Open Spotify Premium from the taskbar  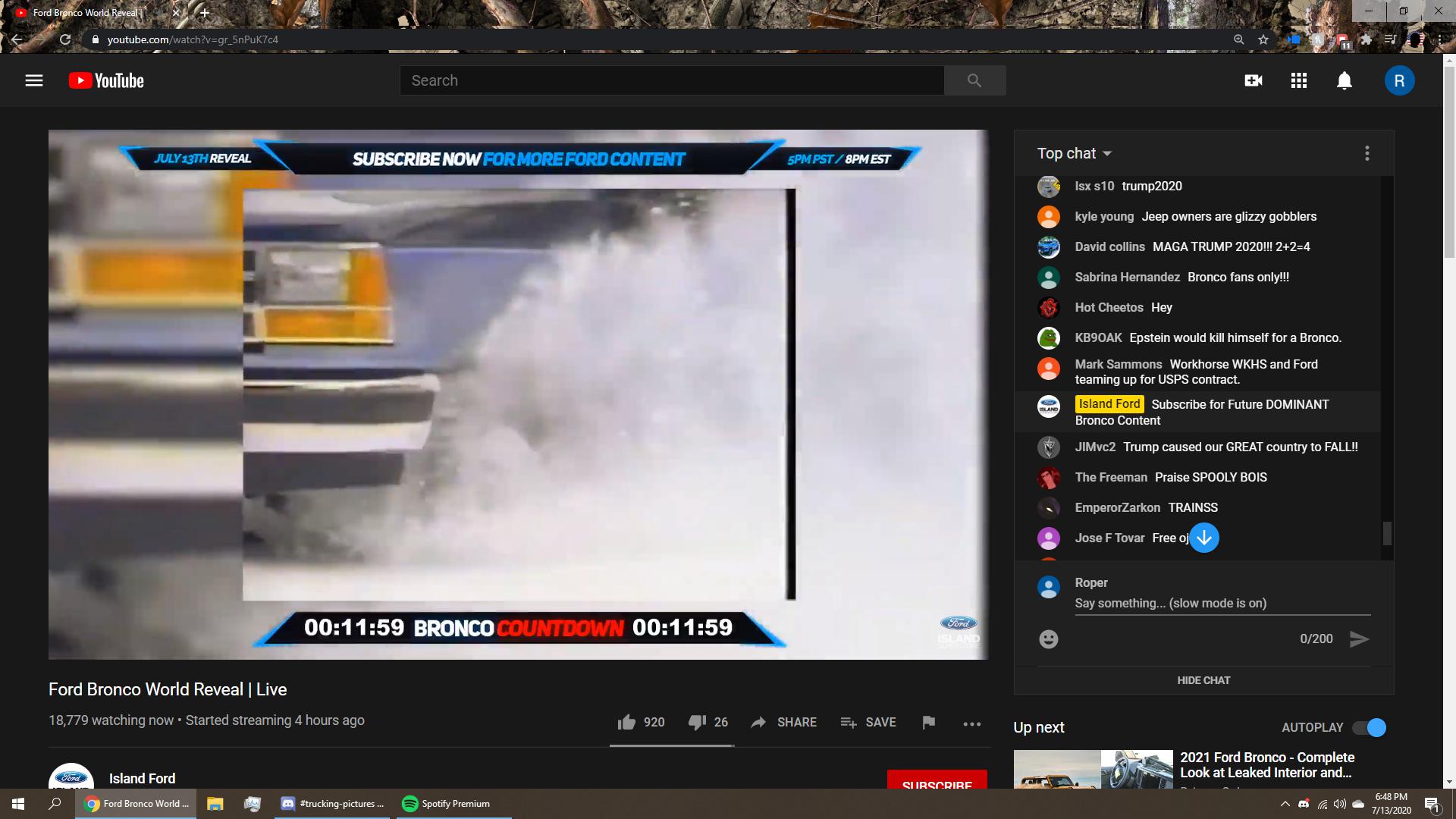point(447,804)
